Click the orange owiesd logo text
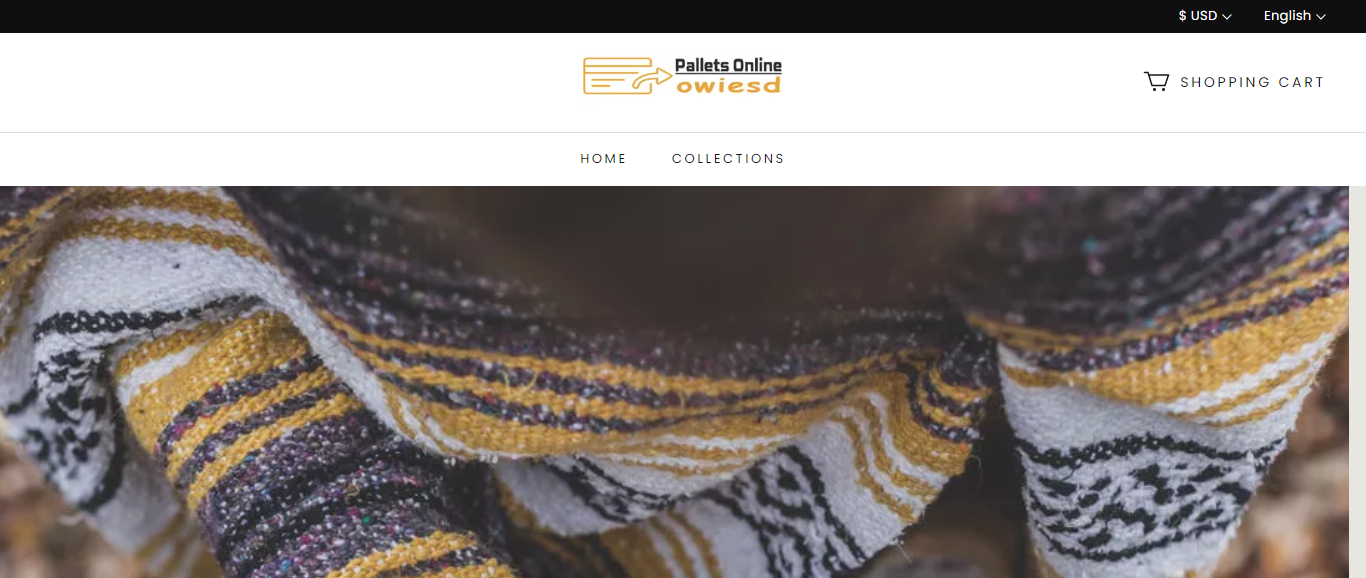Screen dimensions: 1366x578 (x=728, y=85)
